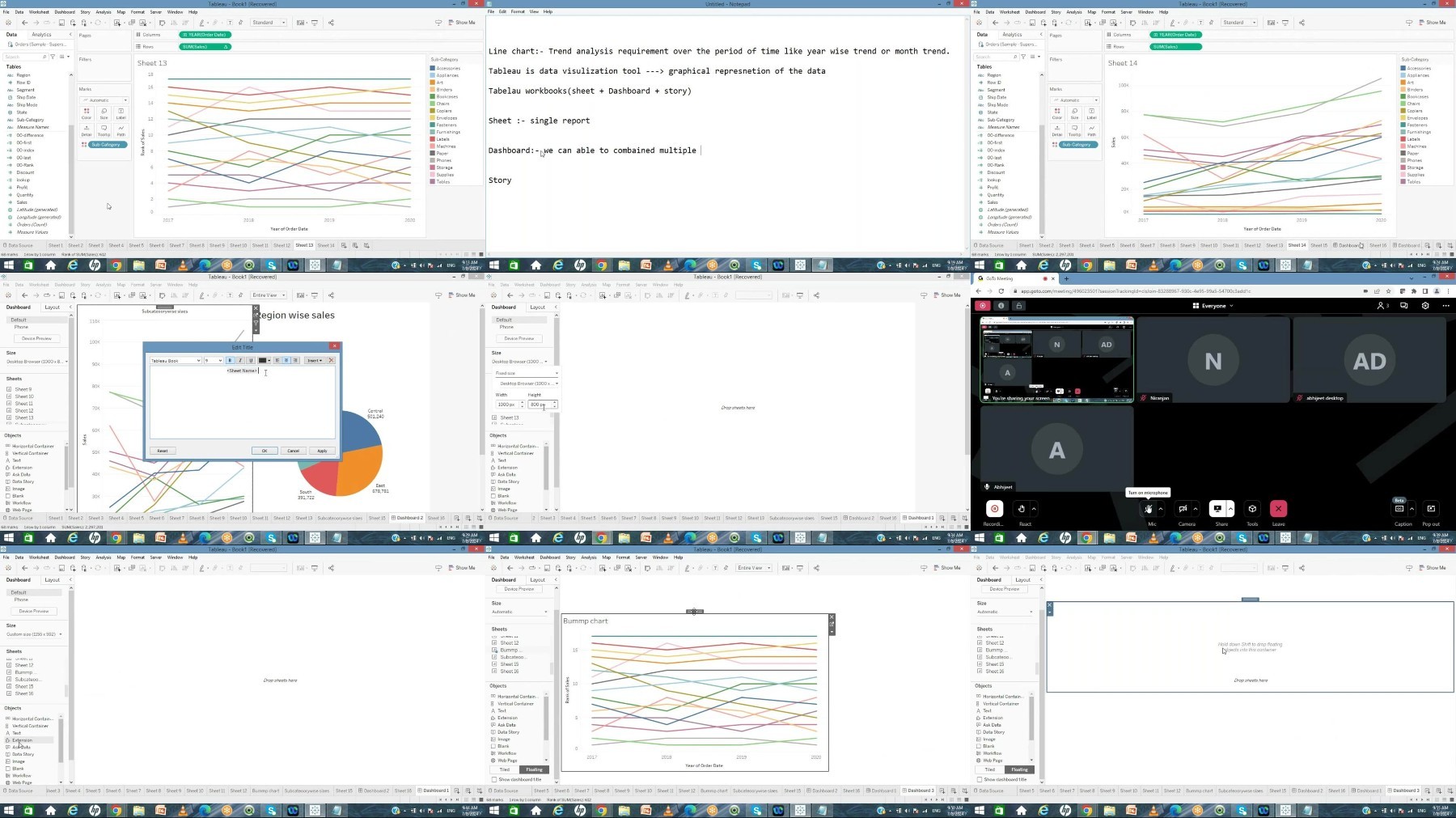Open the font size 9 dropdown

214,360
